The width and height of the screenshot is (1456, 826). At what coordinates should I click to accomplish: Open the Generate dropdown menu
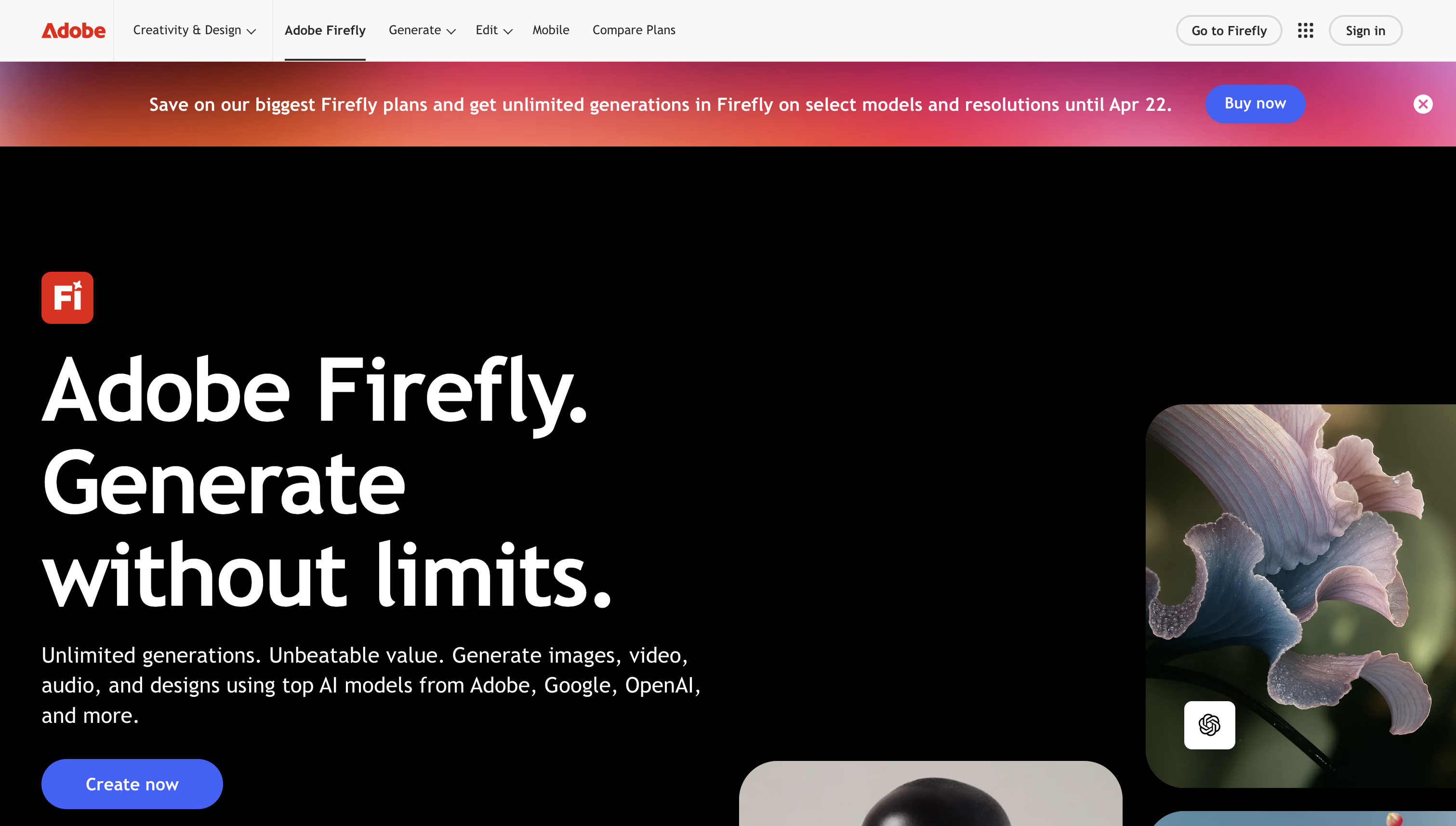422,30
